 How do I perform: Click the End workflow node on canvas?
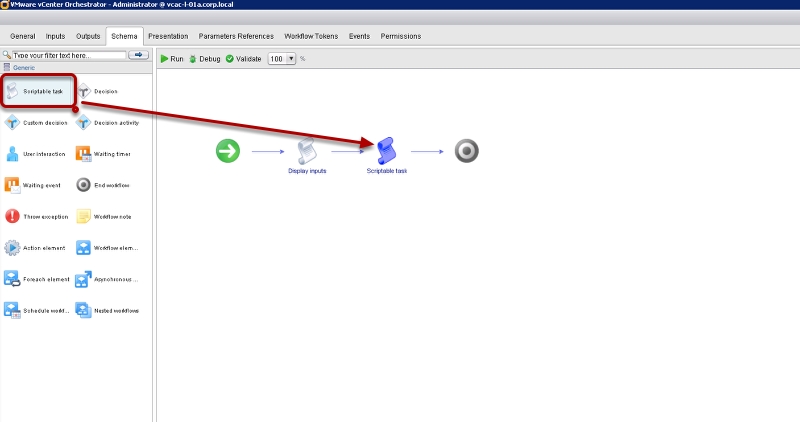(467, 151)
